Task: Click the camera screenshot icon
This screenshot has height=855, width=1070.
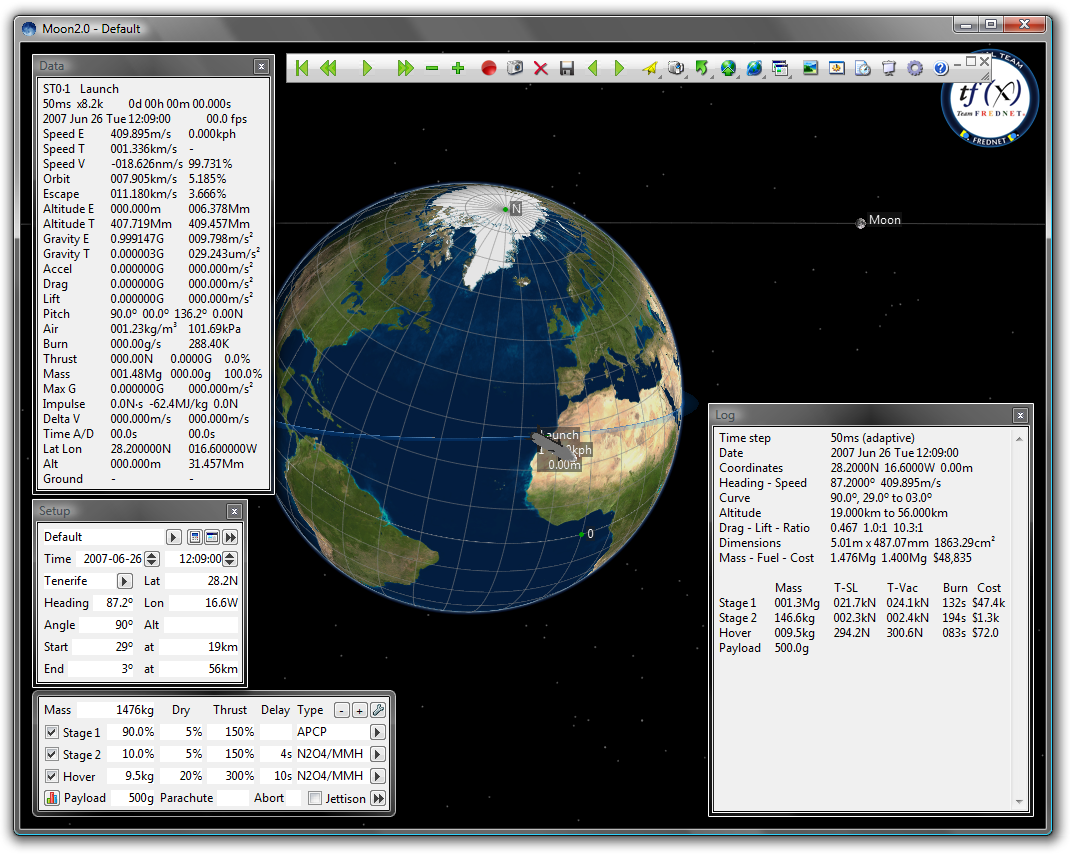Action: point(515,68)
